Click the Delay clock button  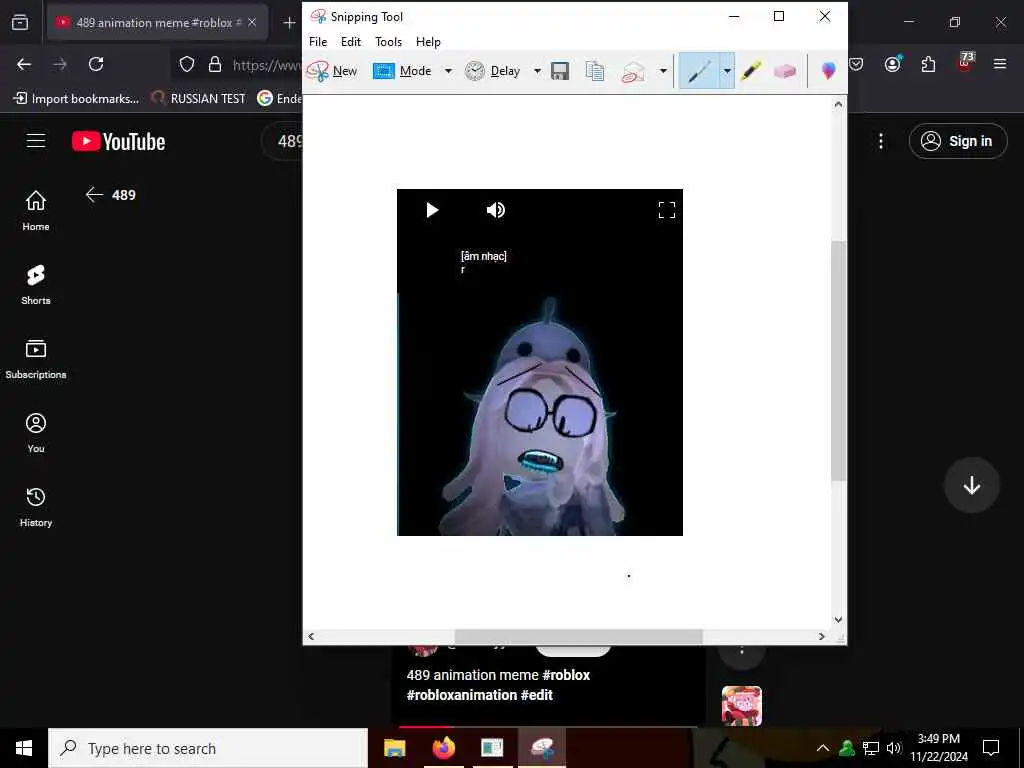click(x=493, y=71)
